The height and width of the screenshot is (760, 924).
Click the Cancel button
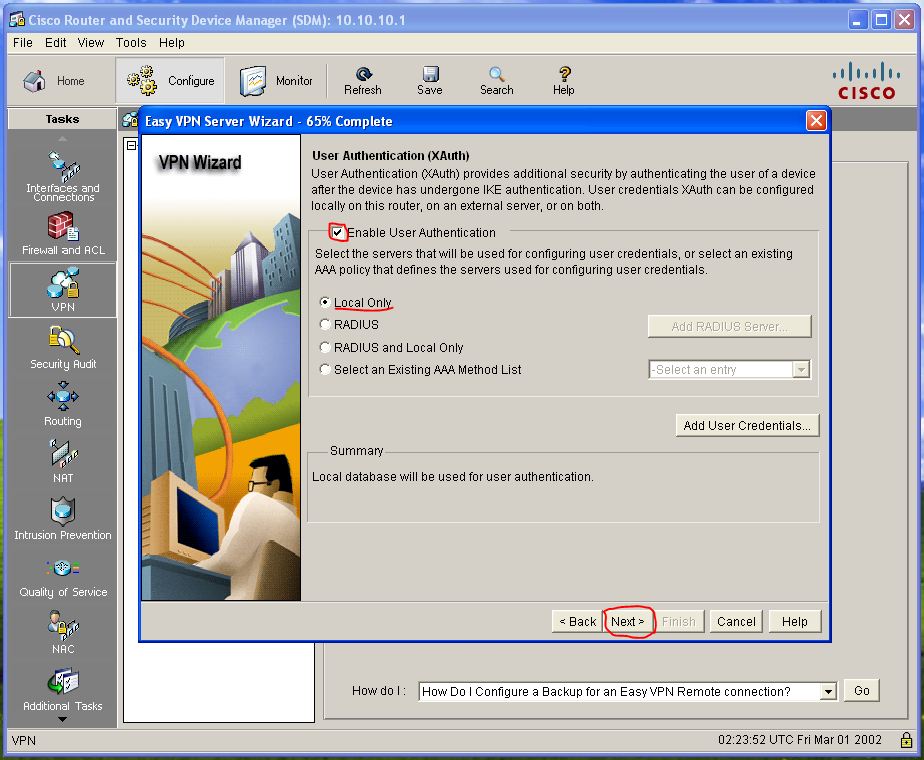[x=736, y=622]
